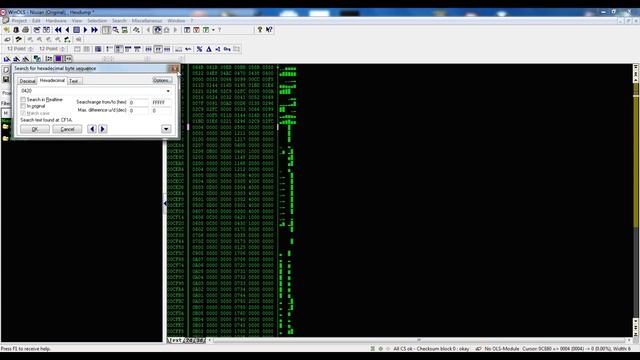Switch to the Text search tab
This screenshot has width=640, height=360.
click(x=74, y=81)
